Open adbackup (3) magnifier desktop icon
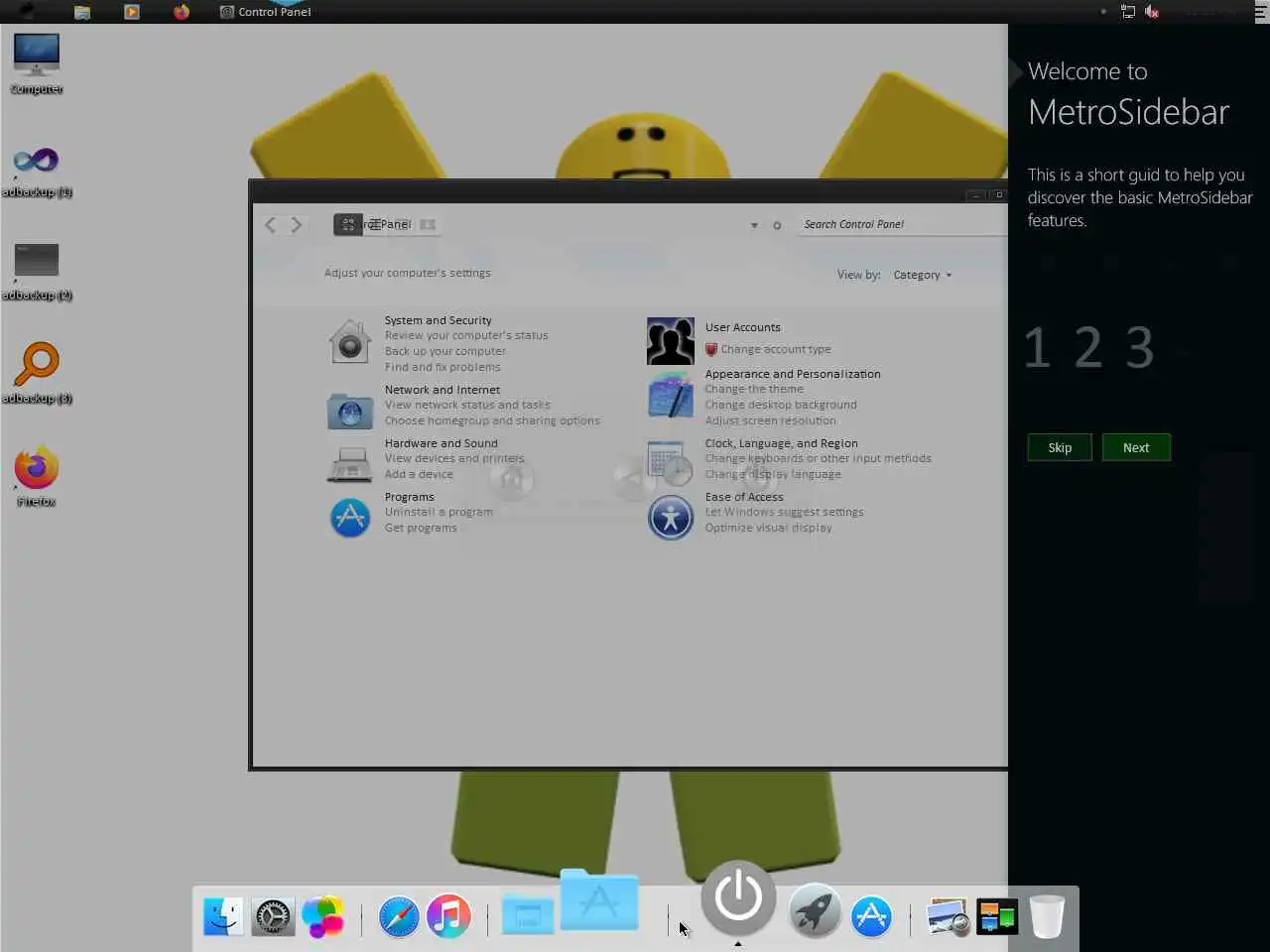1270x952 pixels. tap(37, 373)
